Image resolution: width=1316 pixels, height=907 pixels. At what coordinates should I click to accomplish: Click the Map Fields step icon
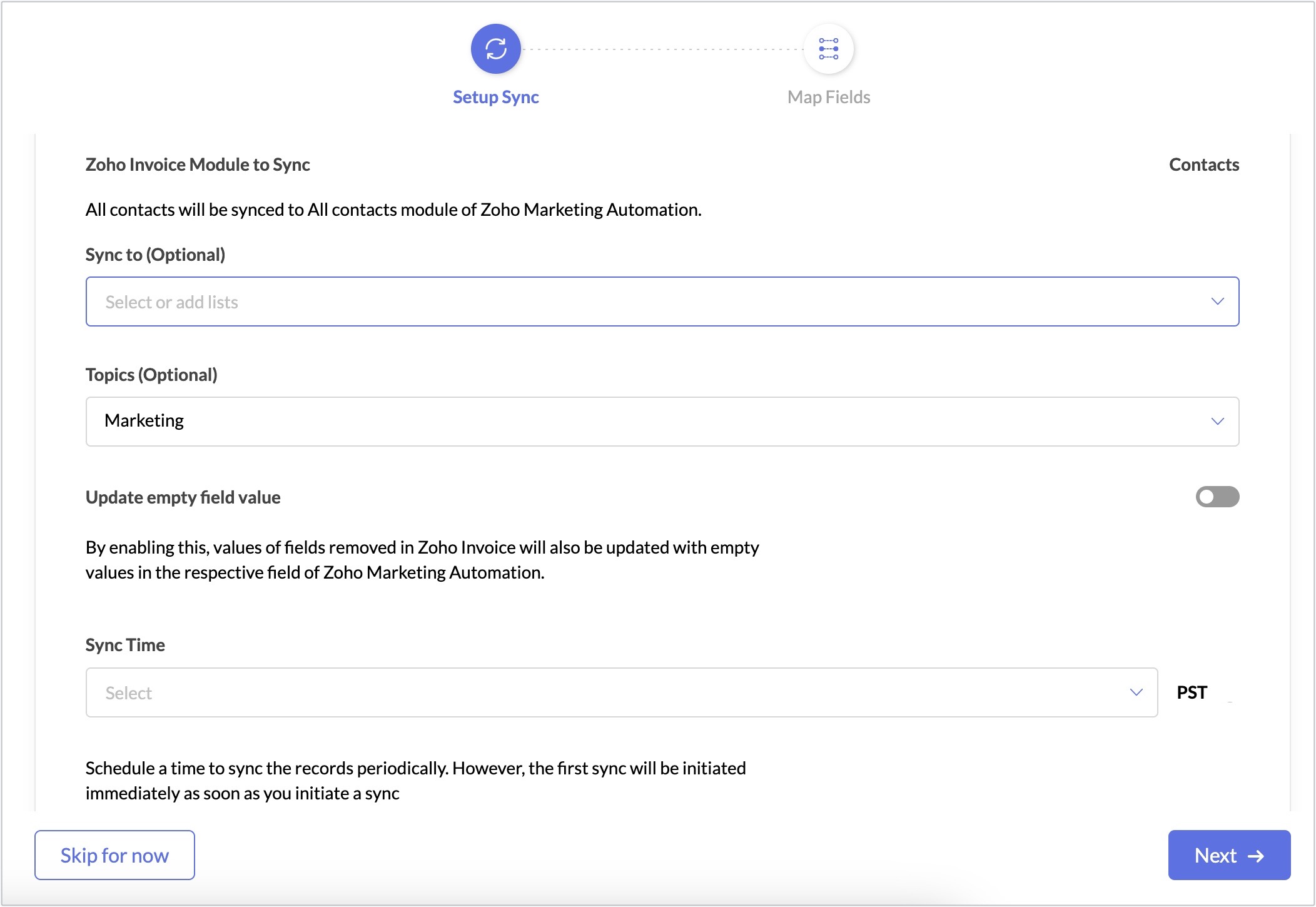(829, 49)
